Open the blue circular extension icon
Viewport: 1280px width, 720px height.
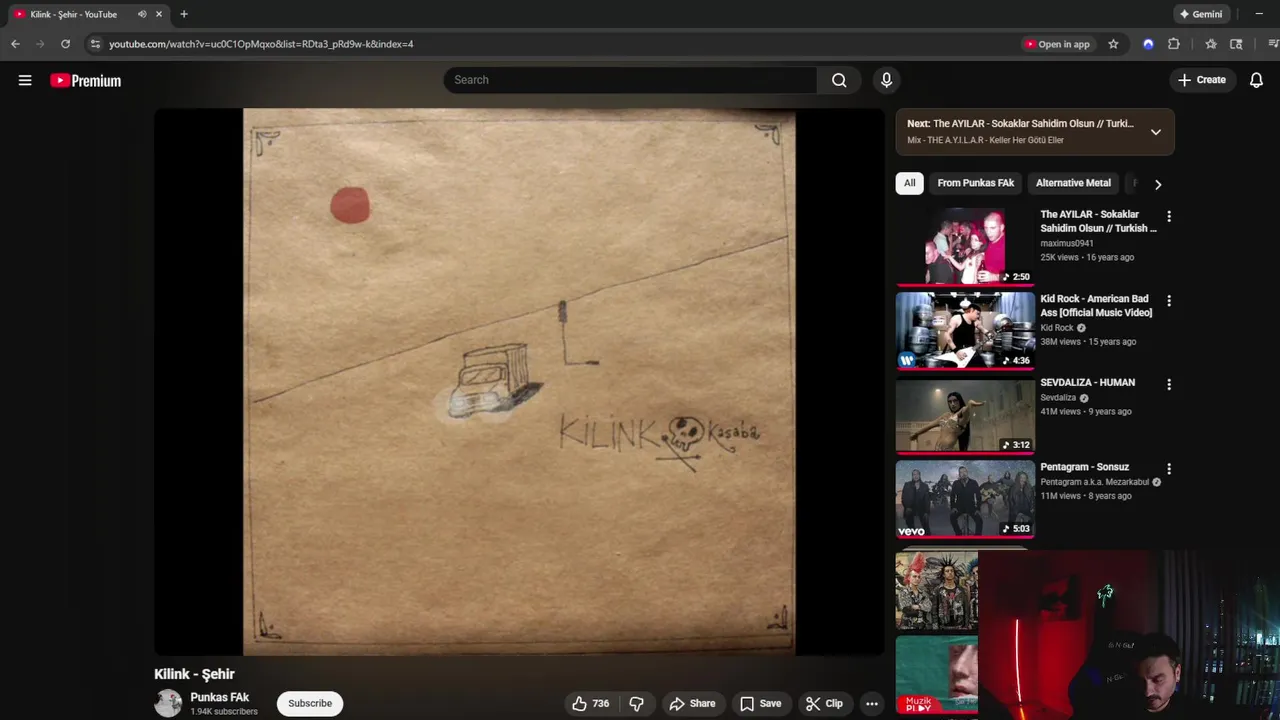coord(1148,44)
